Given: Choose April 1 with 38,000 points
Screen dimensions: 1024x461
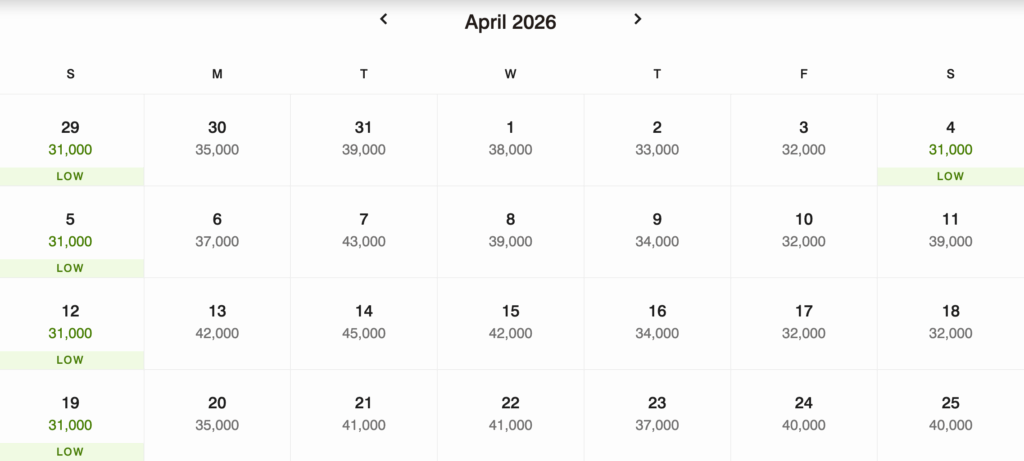Looking at the screenshot, I should 510,139.
